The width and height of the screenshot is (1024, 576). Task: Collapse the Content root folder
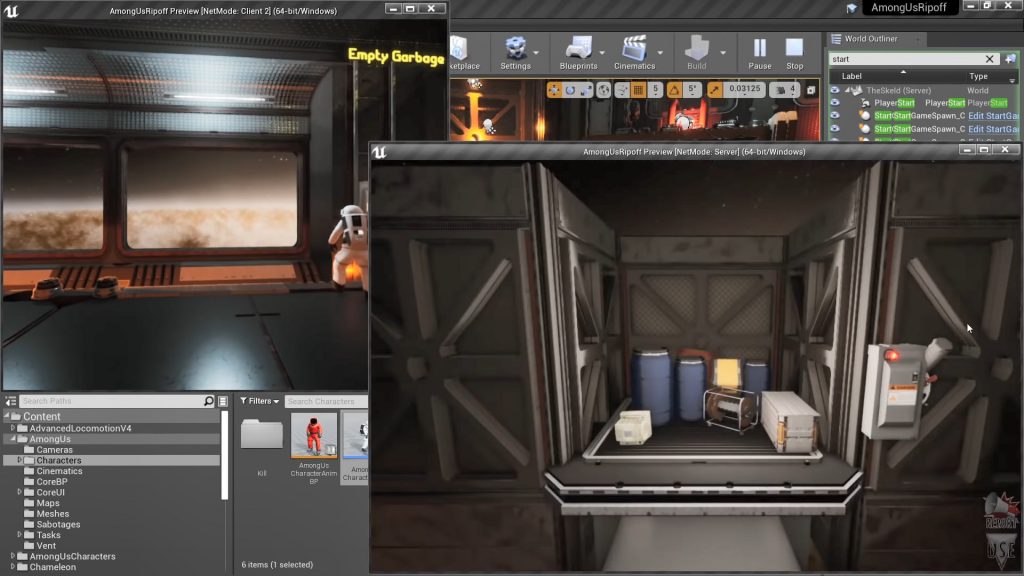7,416
